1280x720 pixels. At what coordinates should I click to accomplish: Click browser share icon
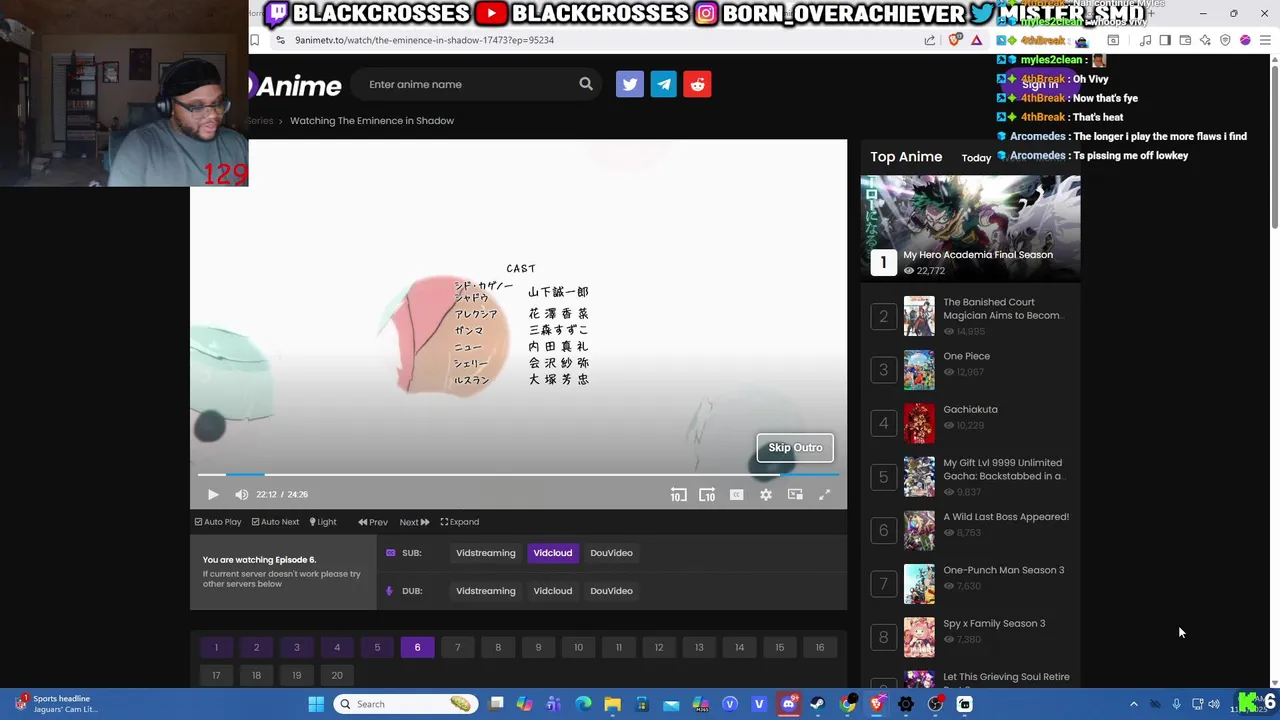click(x=930, y=40)
